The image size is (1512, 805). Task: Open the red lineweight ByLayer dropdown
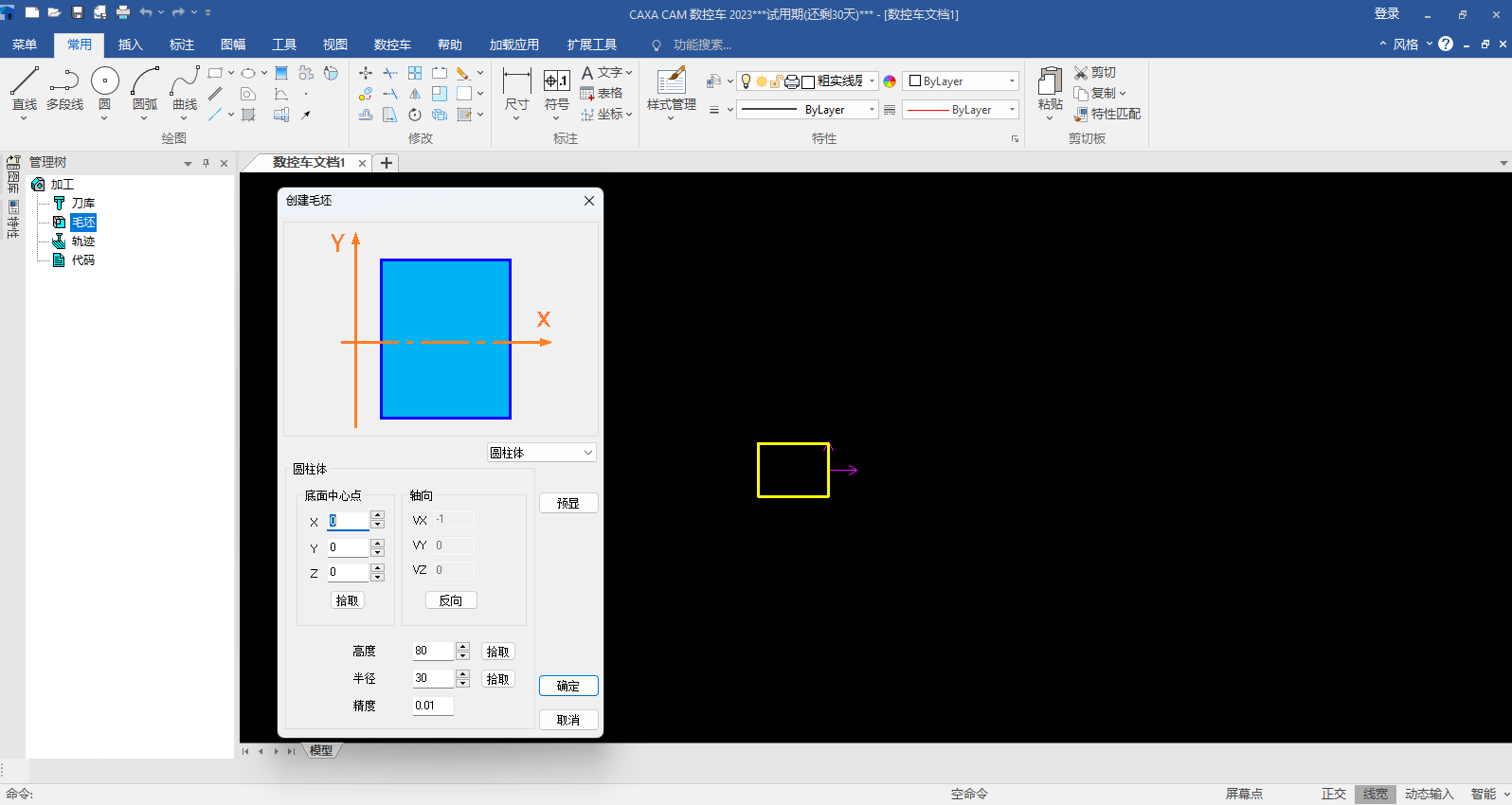pos(961,110)
